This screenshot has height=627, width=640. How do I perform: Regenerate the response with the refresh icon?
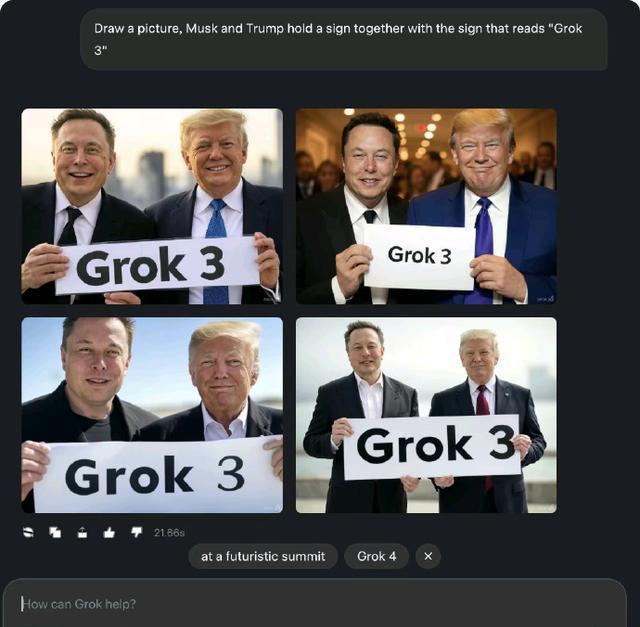click(28, 532)
